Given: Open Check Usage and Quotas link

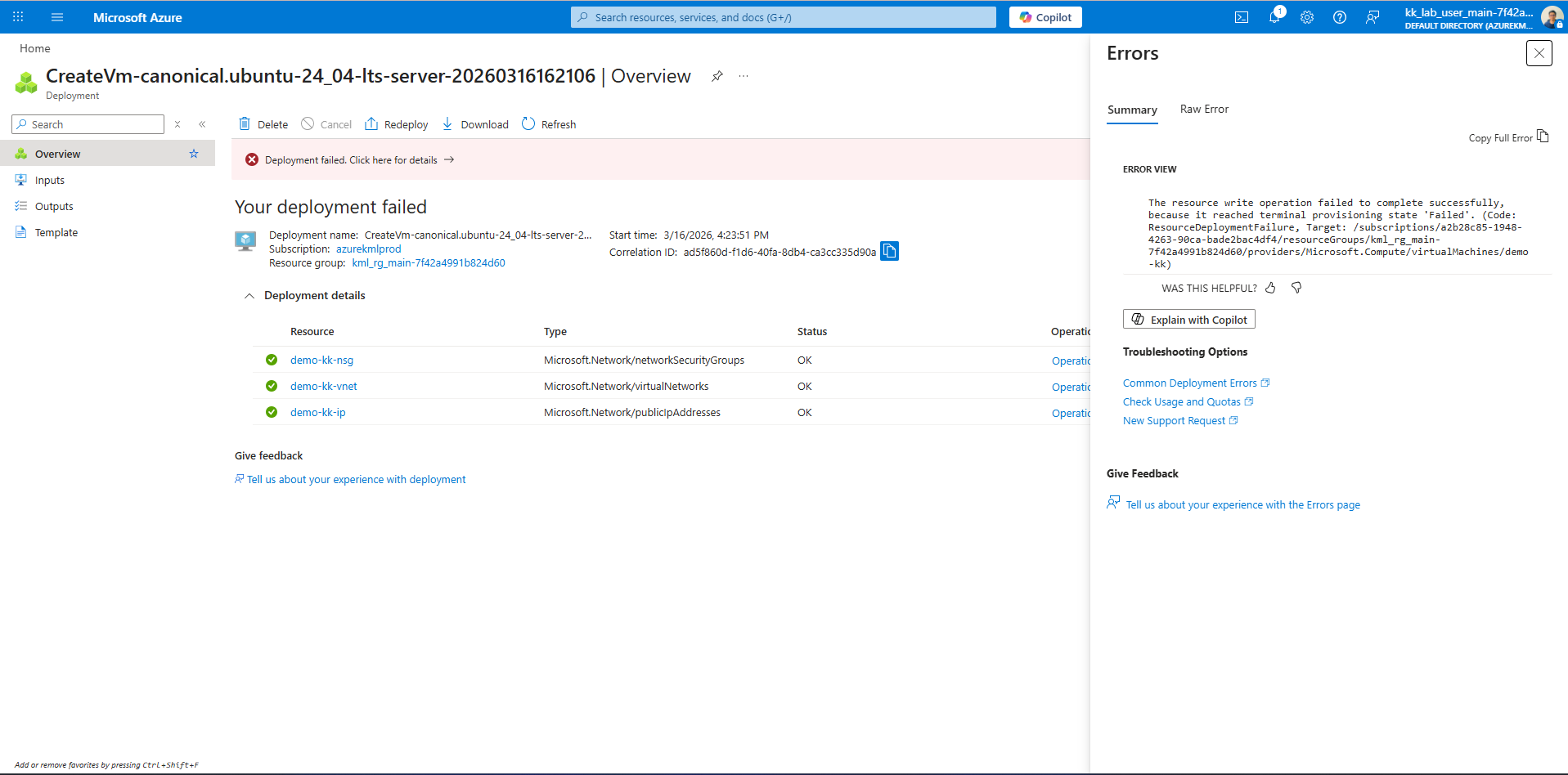Looking at the screenshot, I should pos(1188,402).
